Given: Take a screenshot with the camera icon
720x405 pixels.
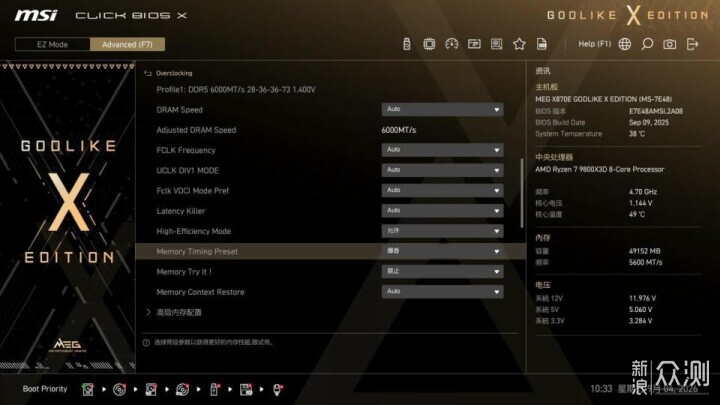Looking at the screenshot, I should pos(669,44).
